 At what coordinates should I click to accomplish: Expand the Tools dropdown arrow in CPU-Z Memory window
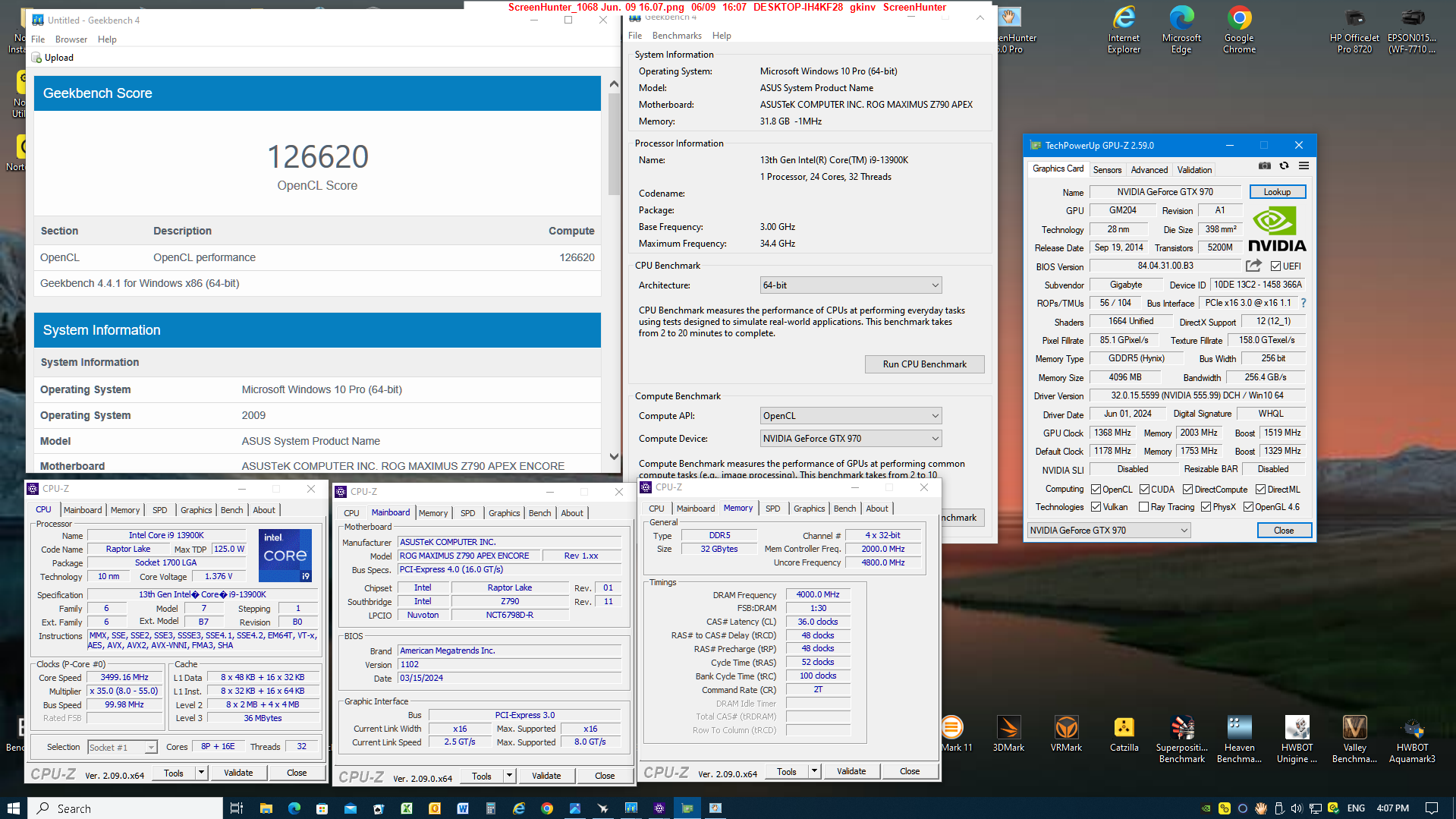[x=814, y=771]
